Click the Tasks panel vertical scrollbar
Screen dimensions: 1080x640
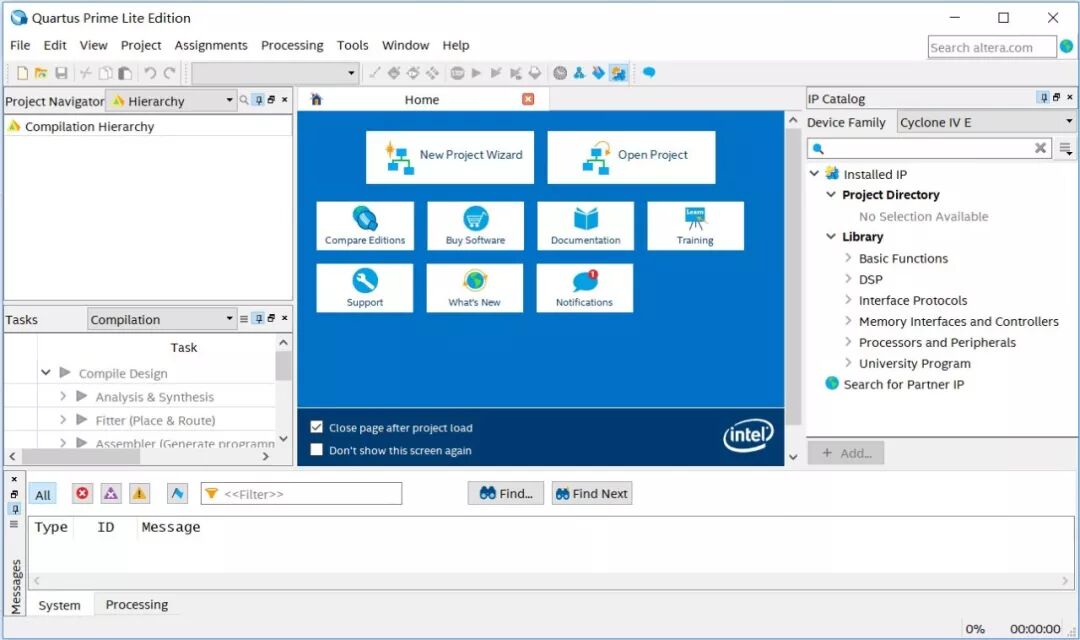(x=283, y=391)
